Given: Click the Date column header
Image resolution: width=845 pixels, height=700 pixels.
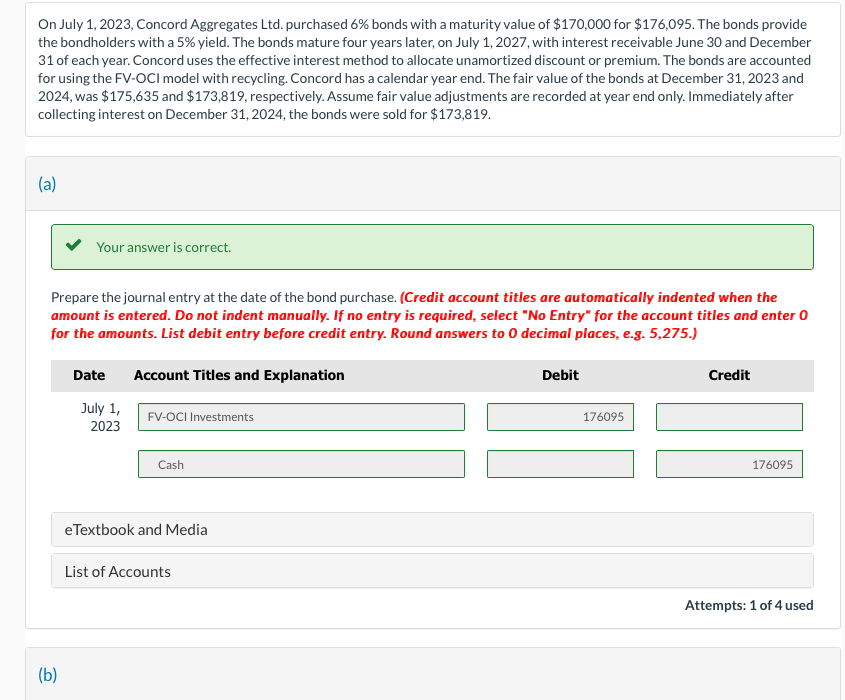Looking at the screenshot, I should pos(89,375).
